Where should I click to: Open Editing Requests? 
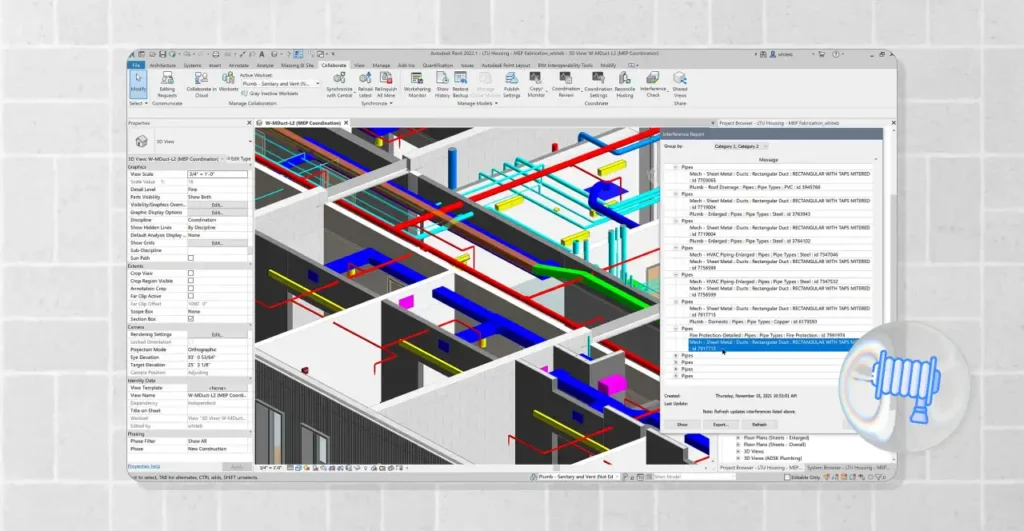pos(167,85)
